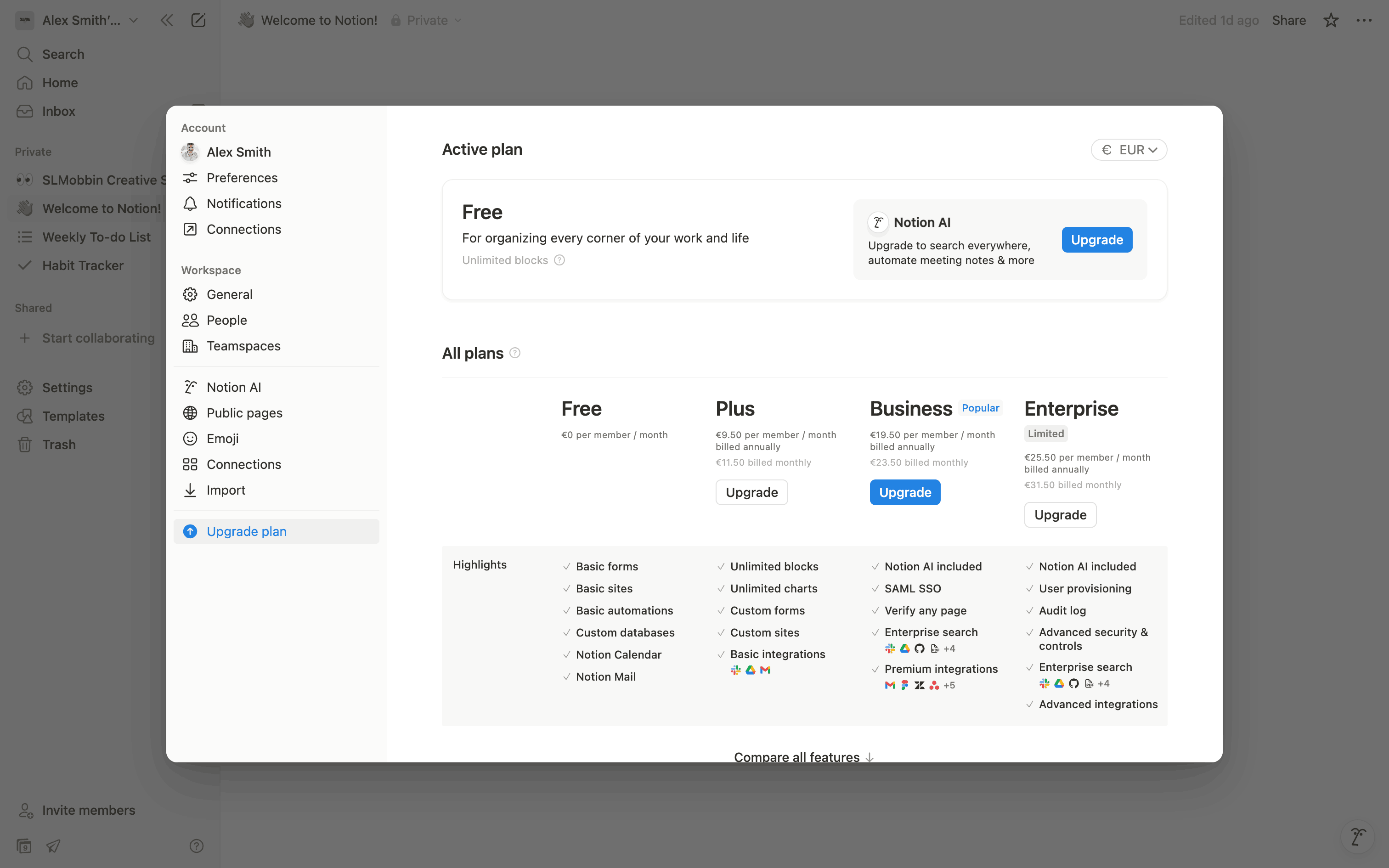Open the Import settings section
The width and height of the screenshot is (1389, 868).
pyautogui.click(x=226, y=490)
